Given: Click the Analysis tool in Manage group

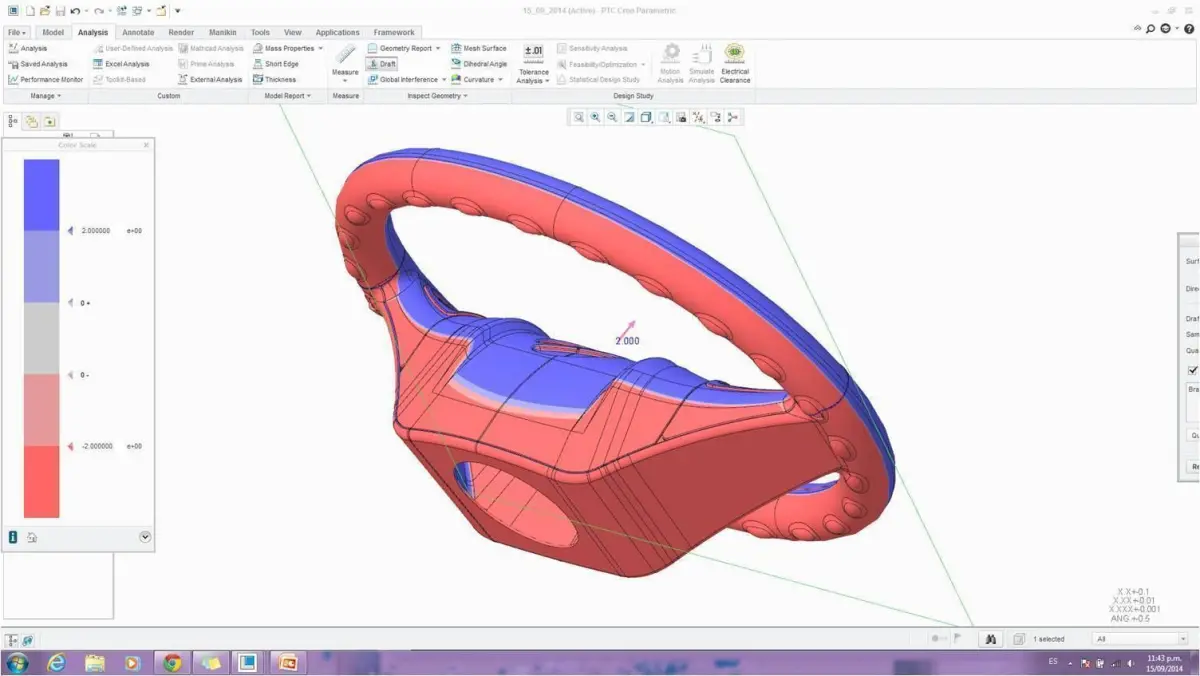Looking at the screenshot, I should click(27, 48).
